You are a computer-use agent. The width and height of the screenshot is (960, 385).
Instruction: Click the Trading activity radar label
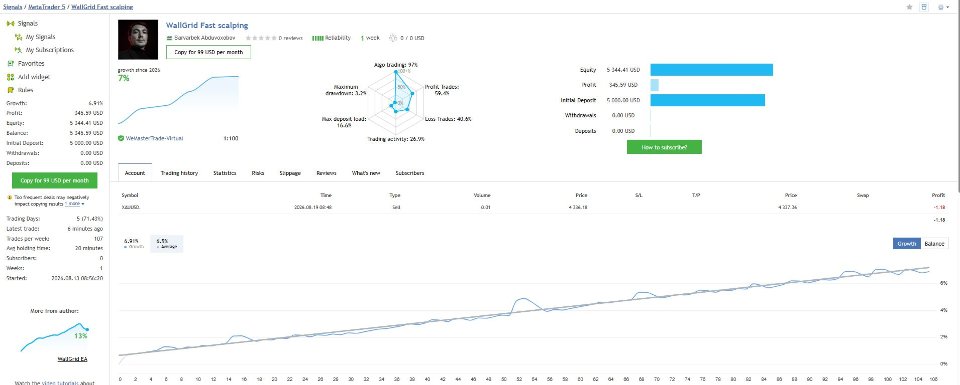click(x=396, y=139)
